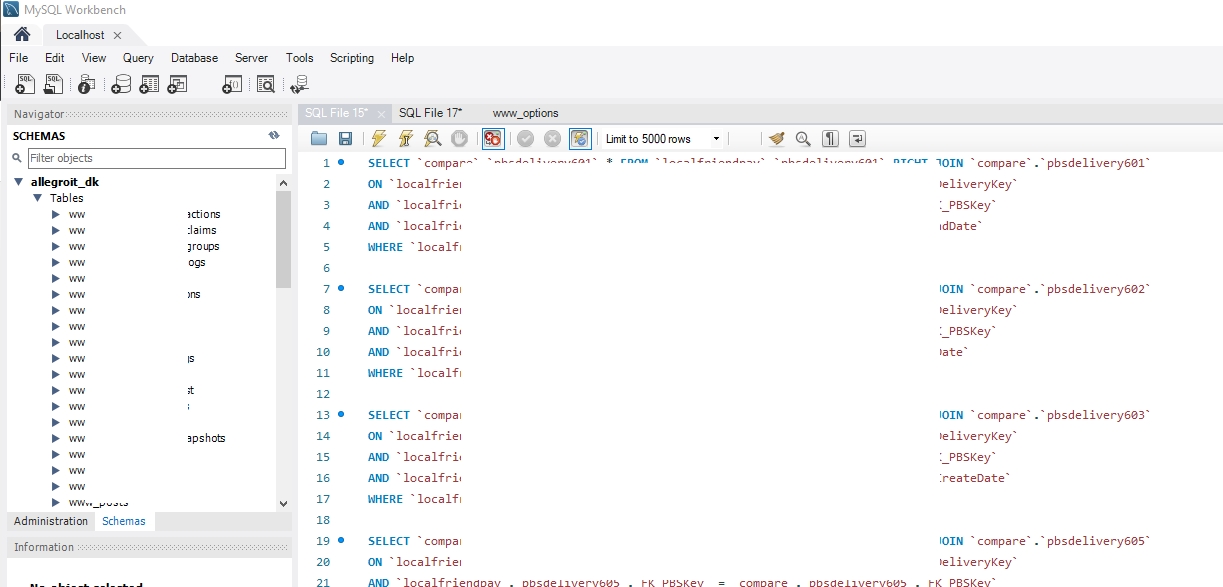
Task: Open the Query menu
Action: [137, 58]
